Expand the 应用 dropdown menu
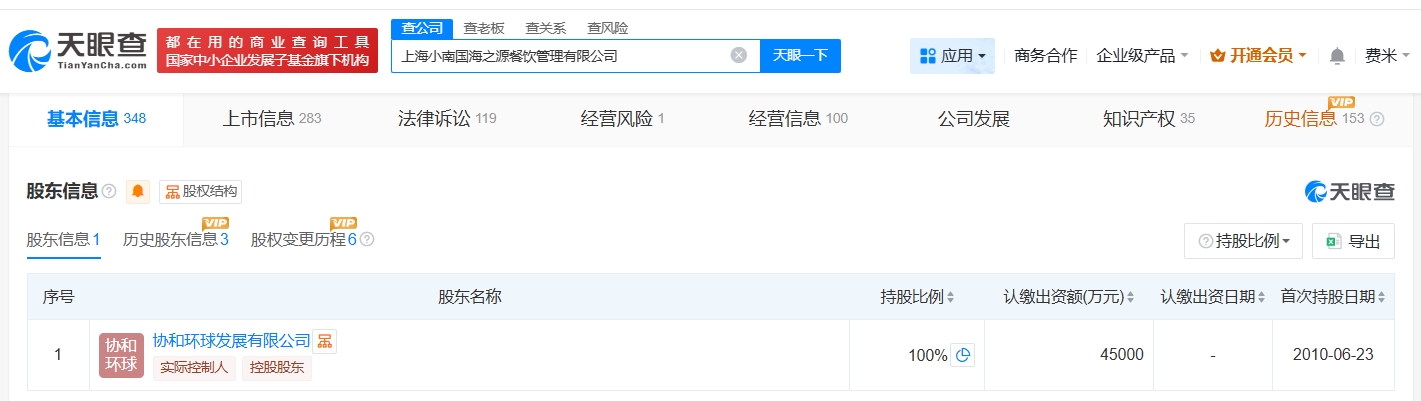1421x401 pixels. (x=952, y=56)
